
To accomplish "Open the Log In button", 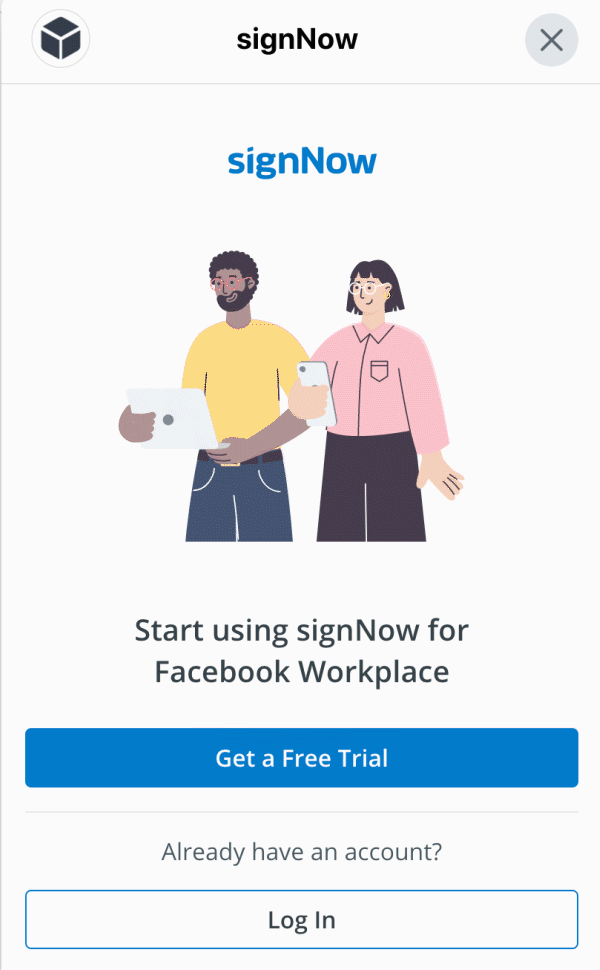I will coord(302,920).
